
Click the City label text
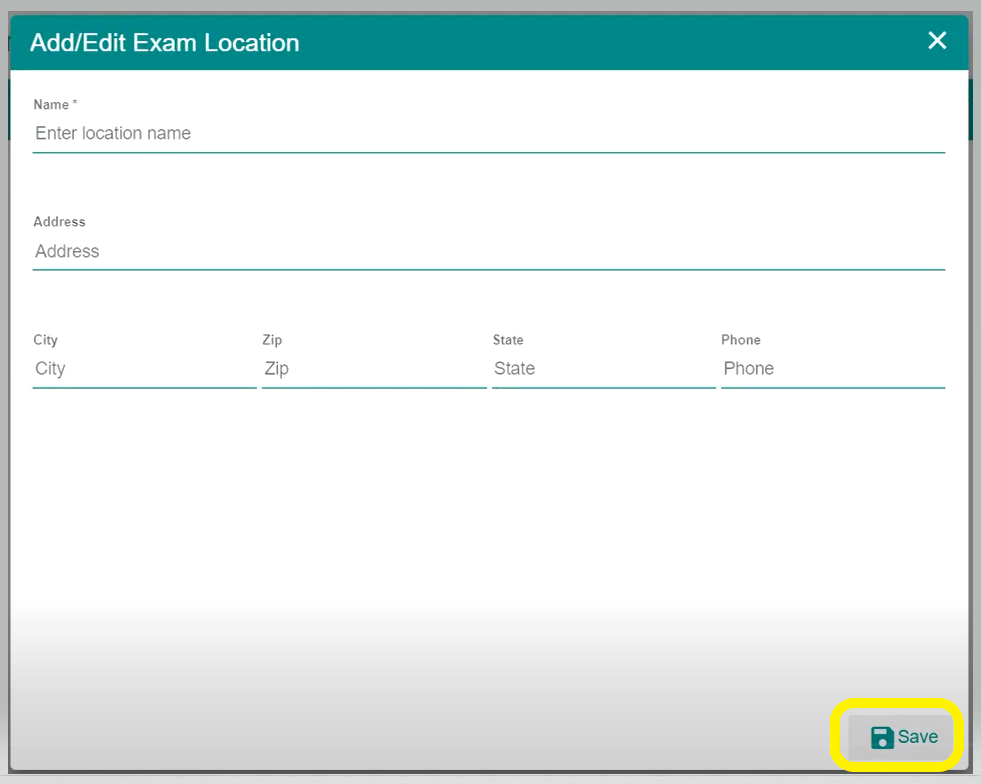[x=45, y=340]
